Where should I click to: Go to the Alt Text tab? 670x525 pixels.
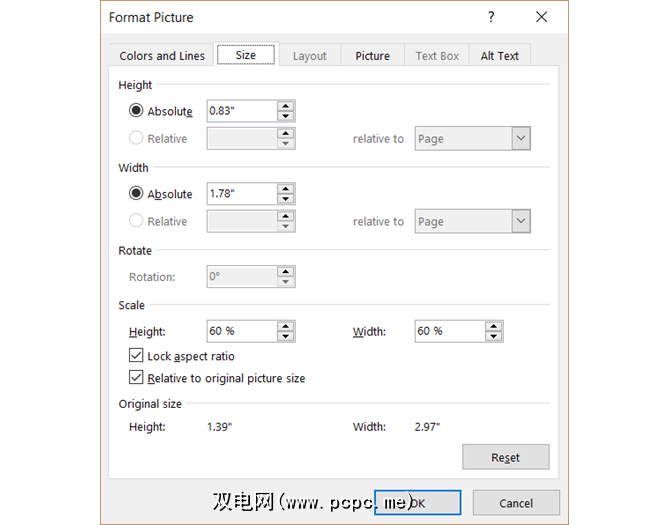pyautogui.click(x=499, y=56)
